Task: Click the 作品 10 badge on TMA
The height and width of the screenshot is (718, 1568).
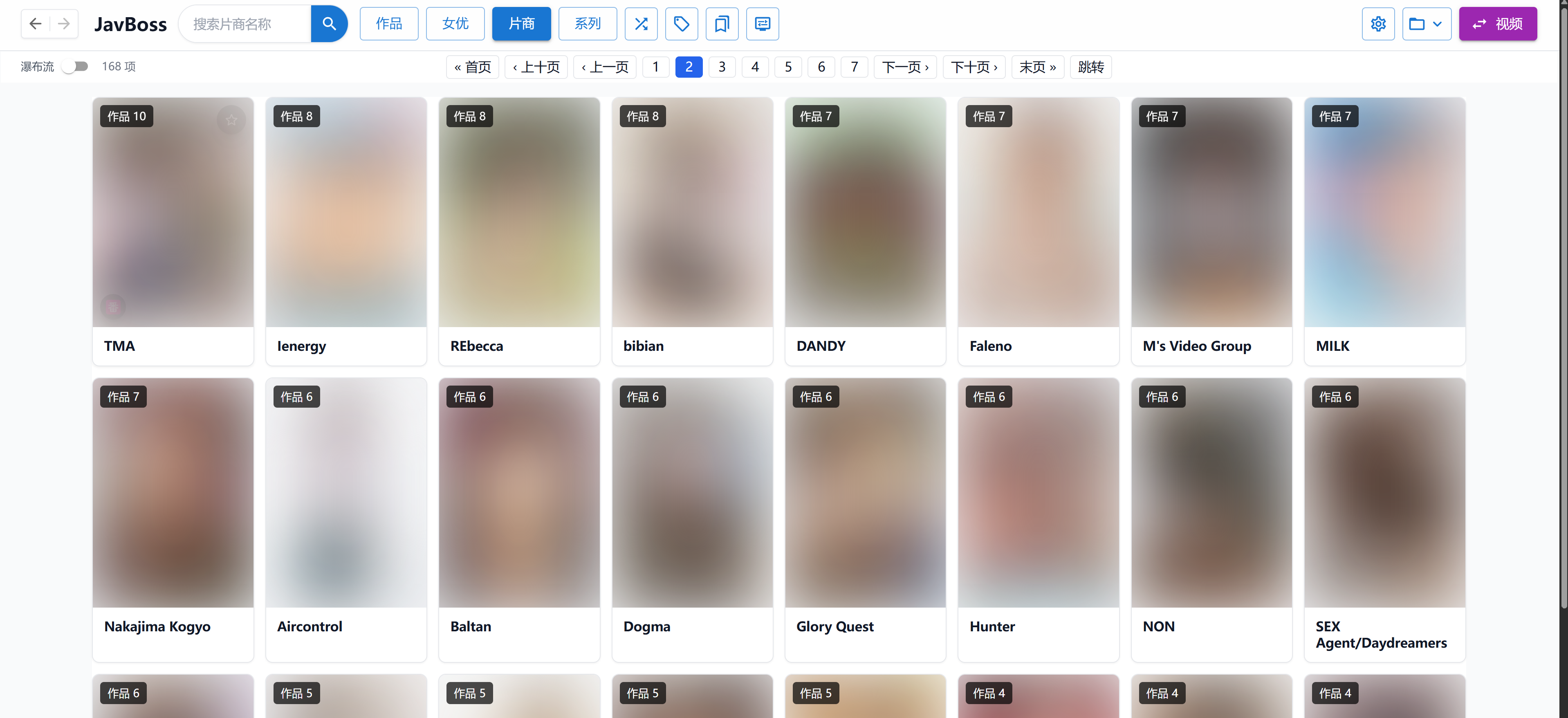Action: click(x=127, y=116)
